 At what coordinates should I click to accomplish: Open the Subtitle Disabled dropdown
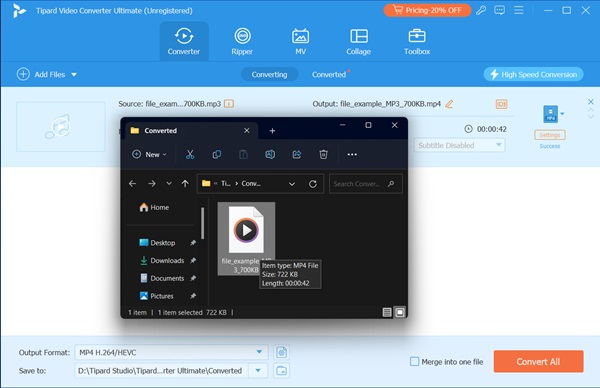coord(459,145)
